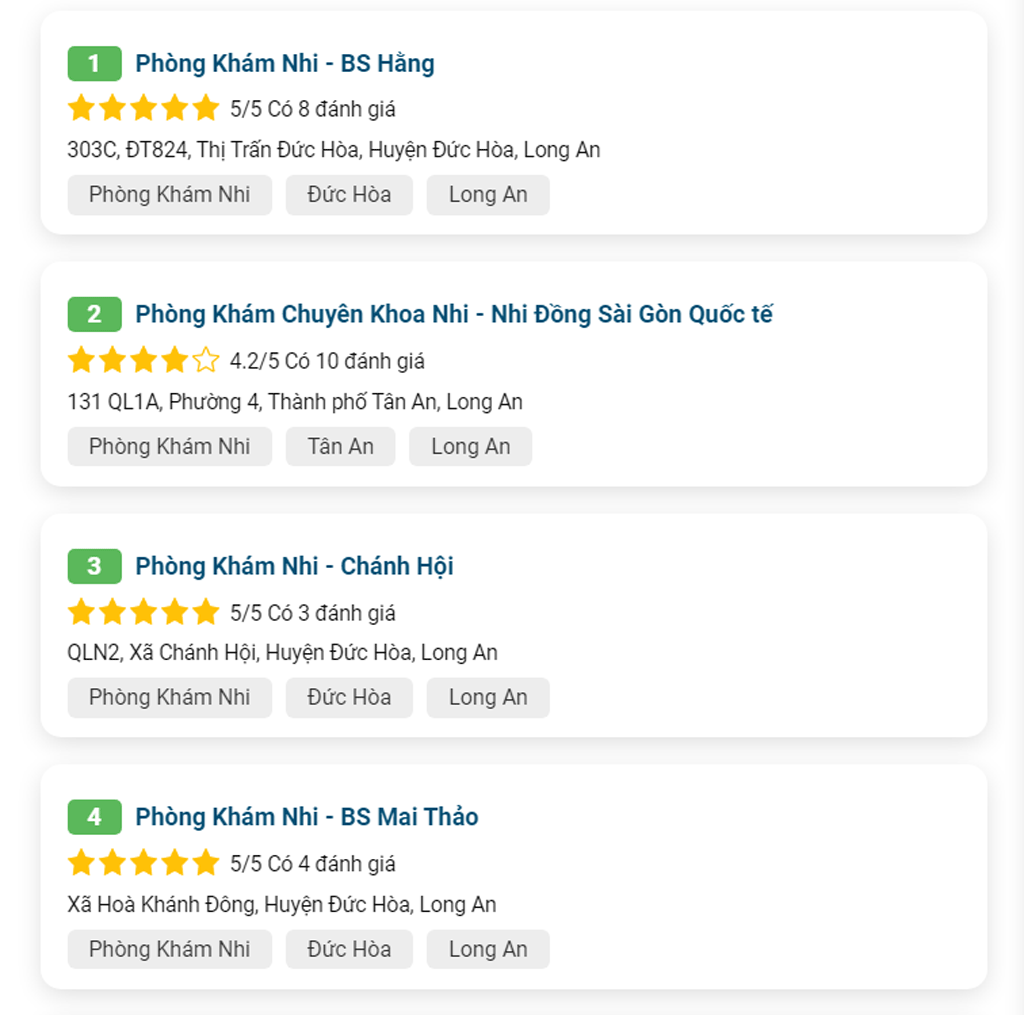
Task: Click the green number 4 badge
Action: click(95, 817)
